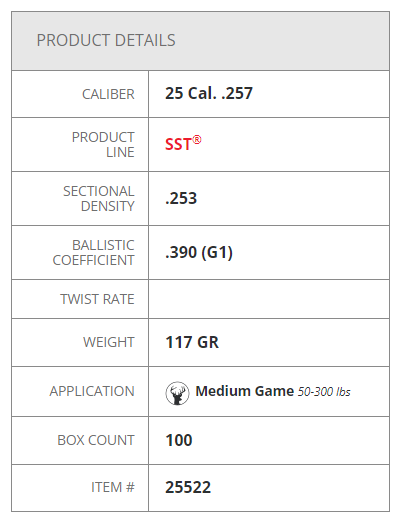
Task: Click the Product Details header
Action: click(106, 40)
